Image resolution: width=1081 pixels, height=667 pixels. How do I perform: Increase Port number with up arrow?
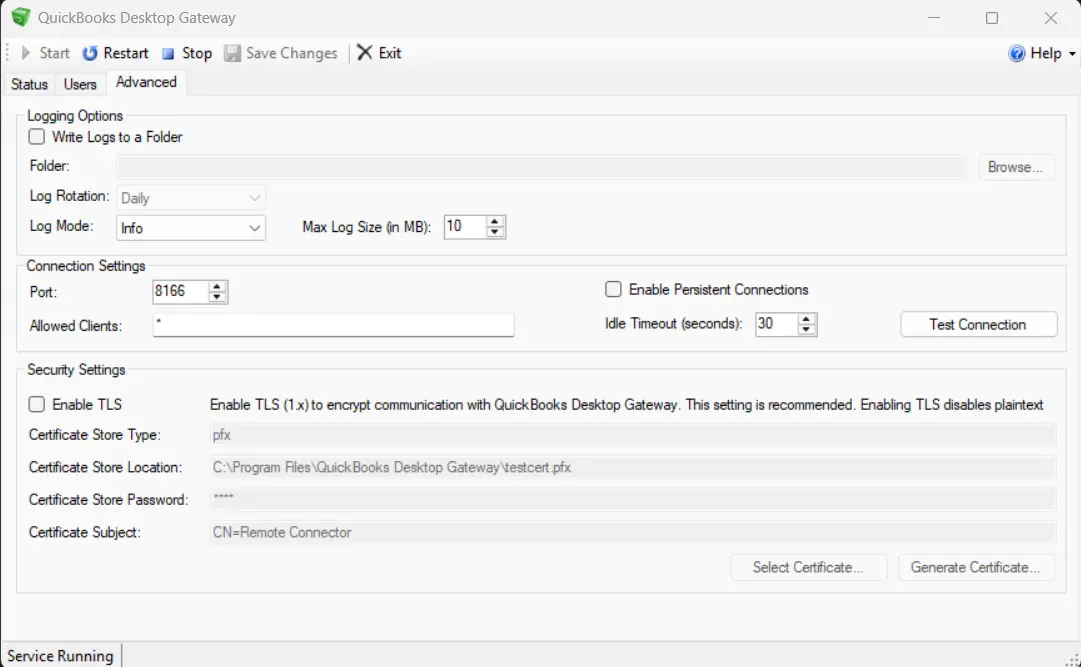pyautogui.click(x=216, y=286)
